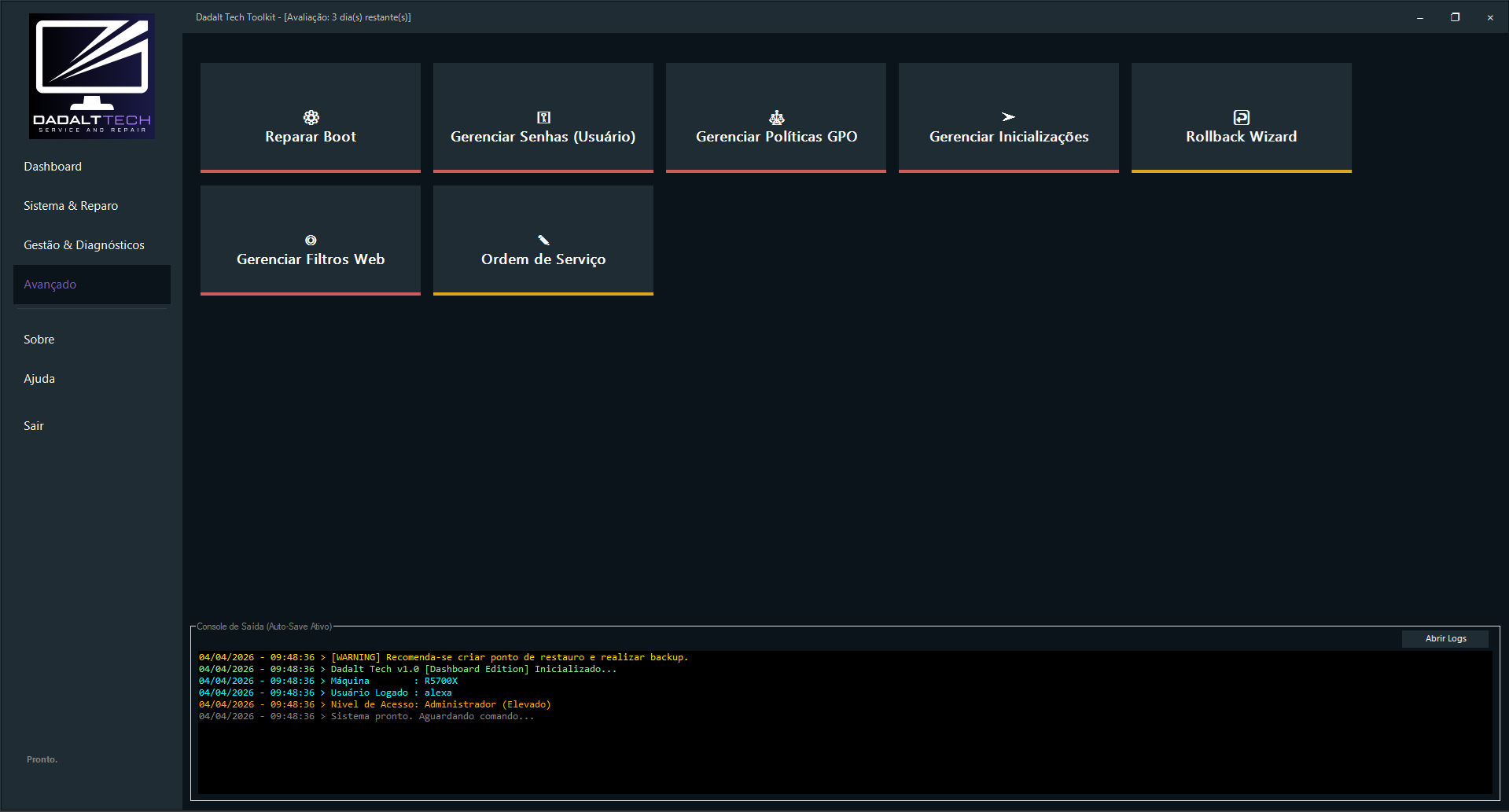Viewport: 1509px width, 812px height.
Task: Open Gestão & Diagnósticos section
Action: [x=92, y=245]
